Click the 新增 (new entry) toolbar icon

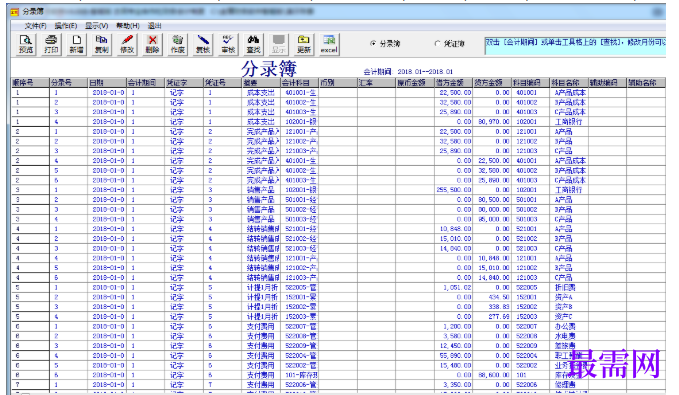pos(77,44)
